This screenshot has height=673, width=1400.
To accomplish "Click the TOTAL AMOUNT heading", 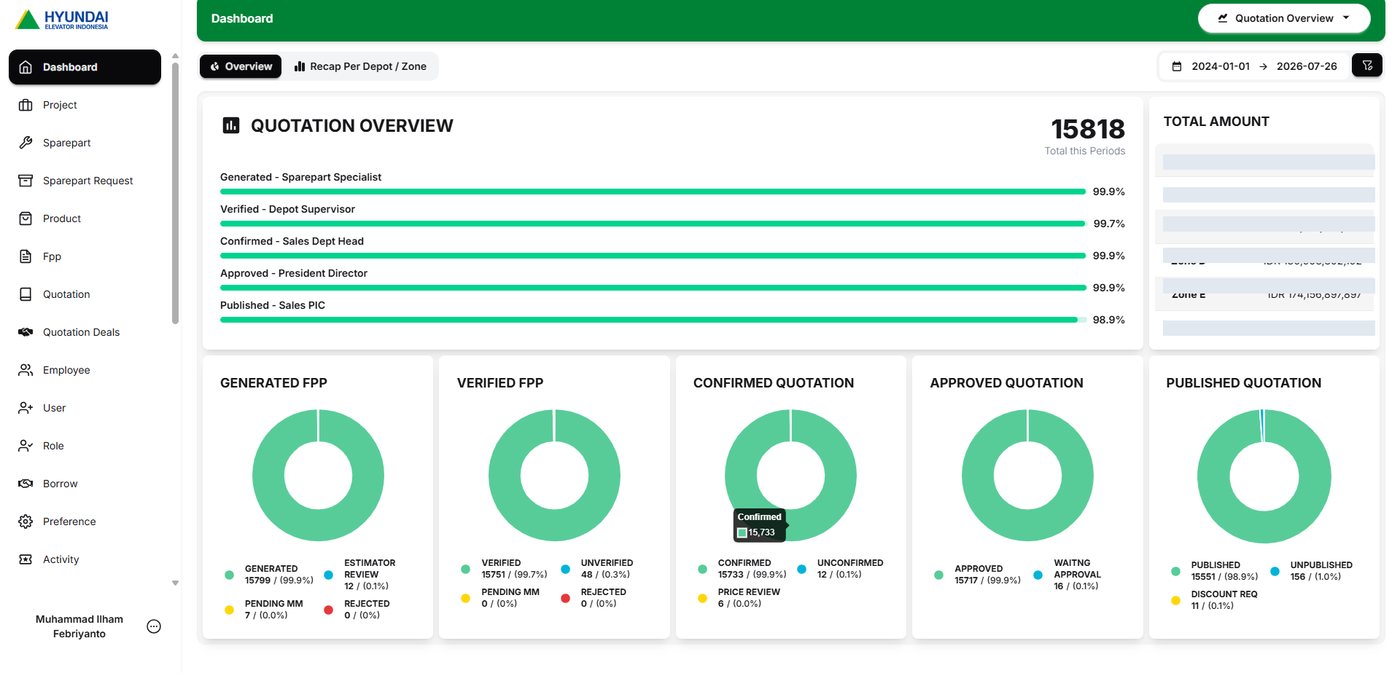I will [1216, 121].
